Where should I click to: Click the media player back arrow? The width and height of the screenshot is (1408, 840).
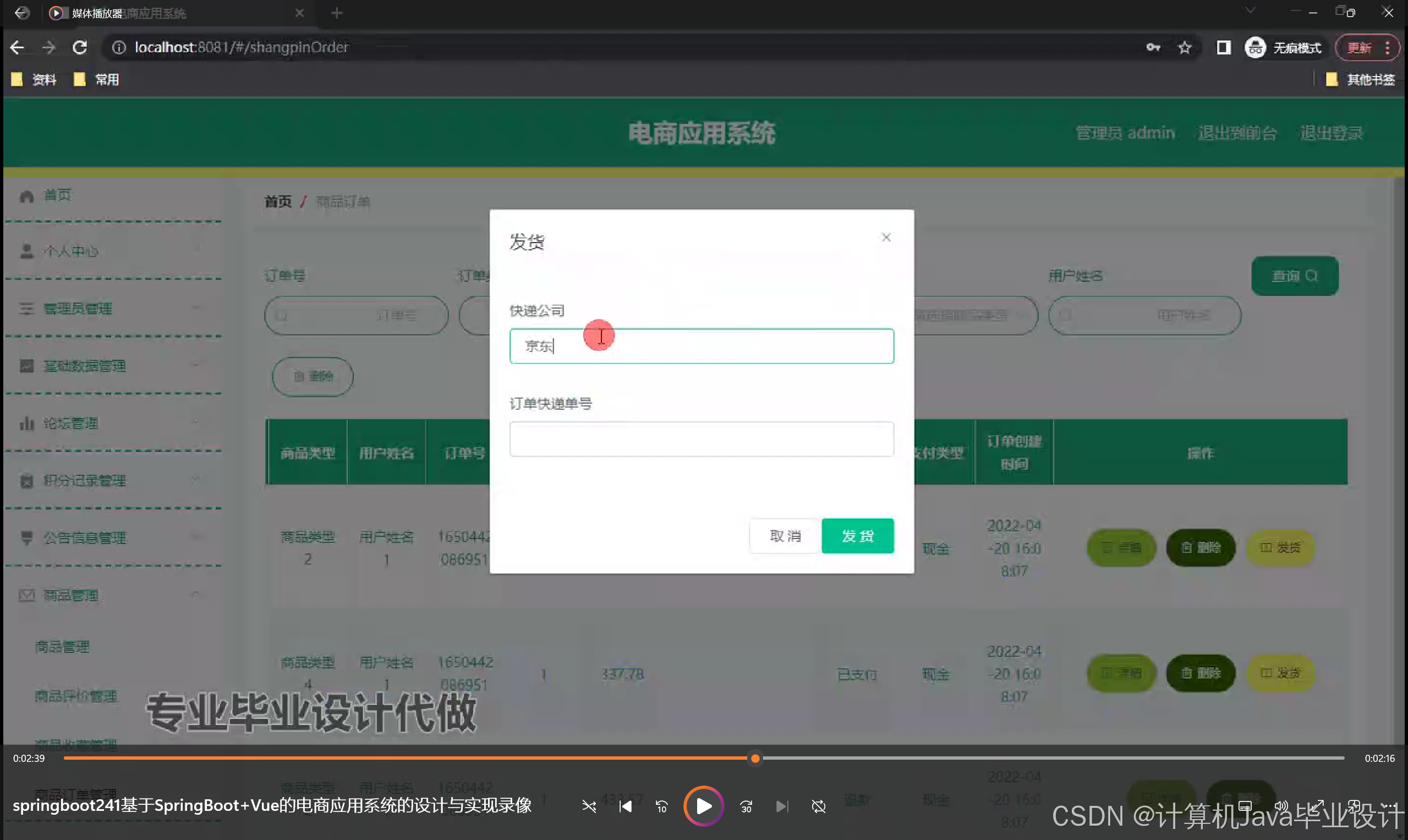tap(21, 13)
